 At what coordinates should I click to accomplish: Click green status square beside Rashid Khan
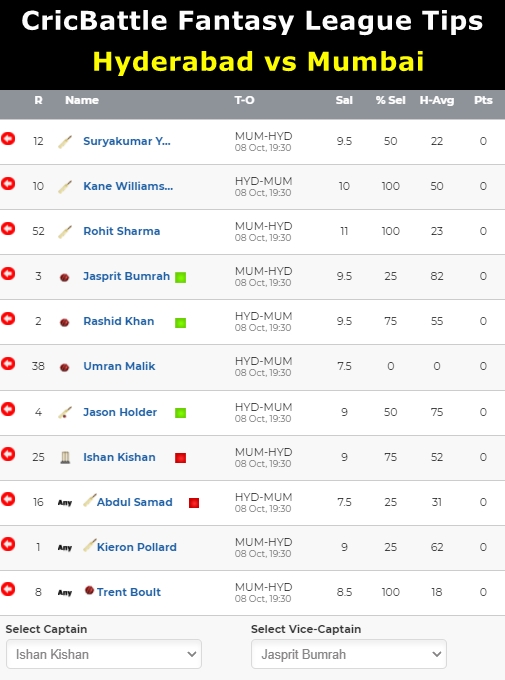click(180, 323)
